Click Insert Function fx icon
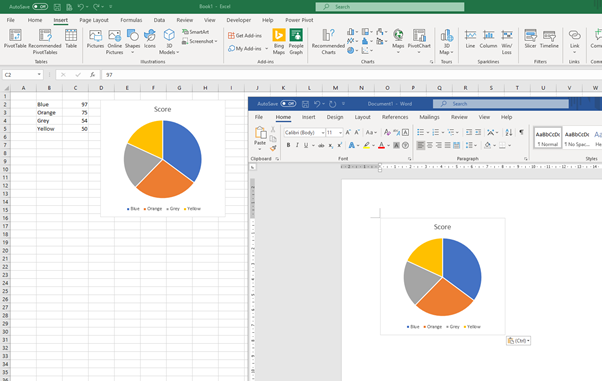This screenshot has height=381, width=602. coord(93,75)
